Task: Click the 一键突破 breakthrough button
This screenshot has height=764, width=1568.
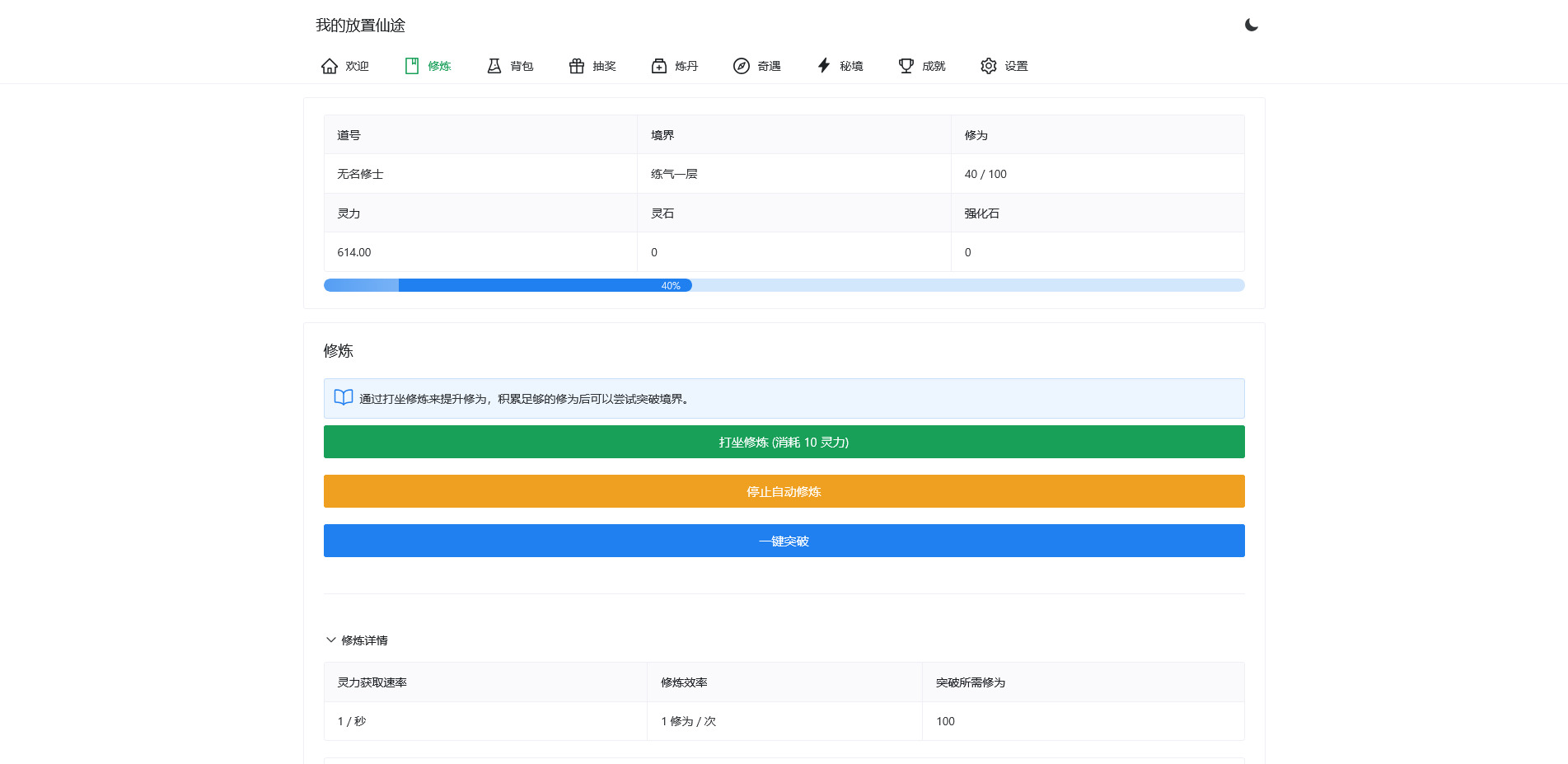Action: click(x=784, y=541)
